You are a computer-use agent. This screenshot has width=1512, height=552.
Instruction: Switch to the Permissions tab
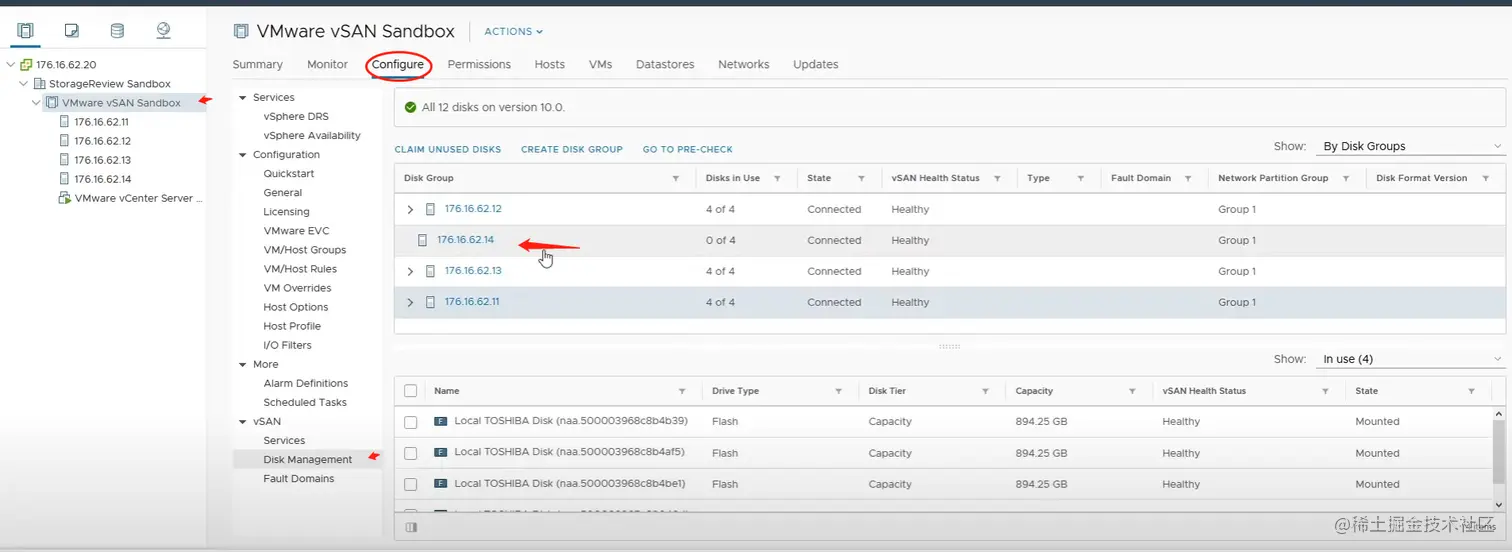point(479,64)
